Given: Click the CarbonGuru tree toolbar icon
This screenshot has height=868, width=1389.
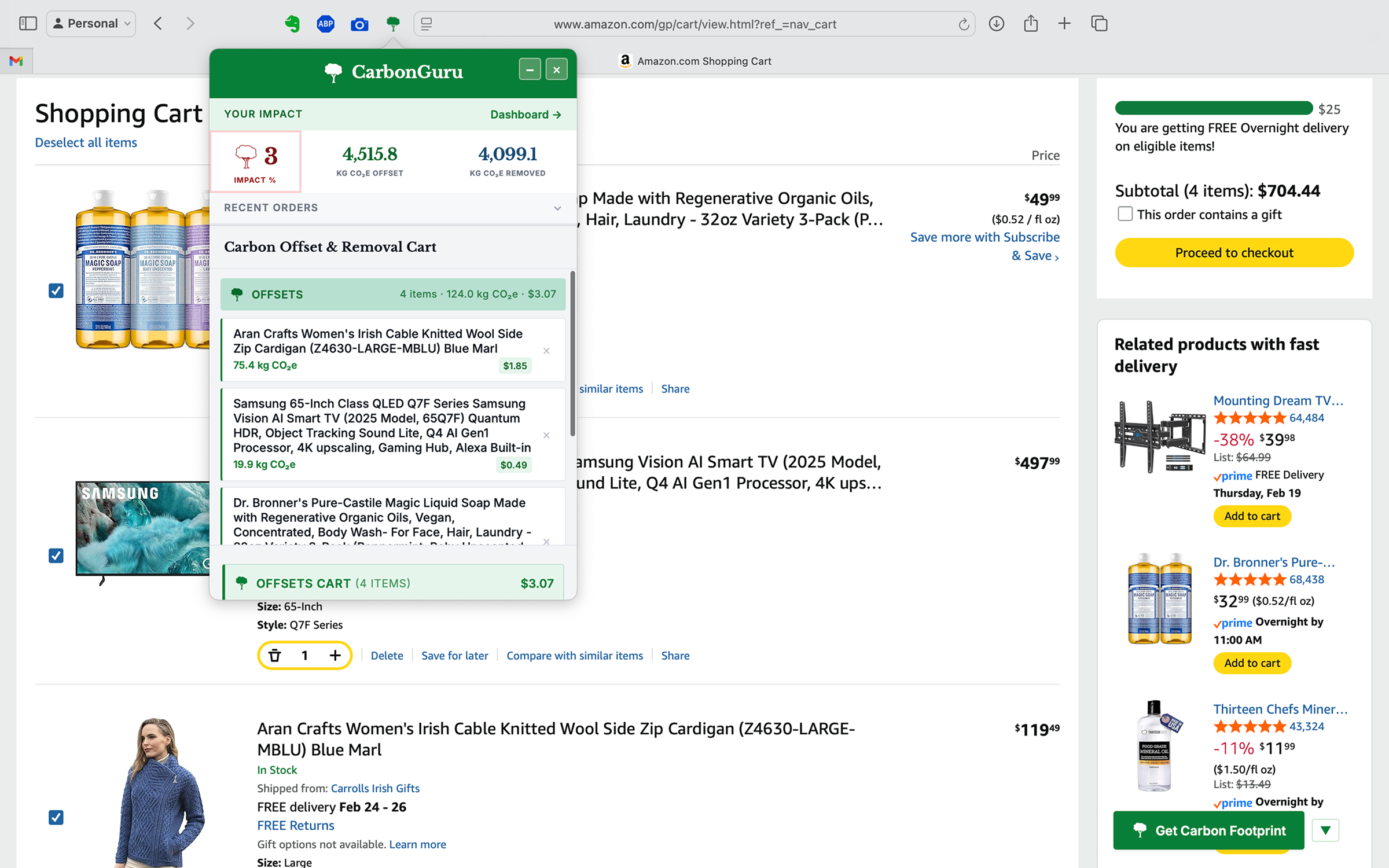Looking at the screenshot, I should pos(393,24).
